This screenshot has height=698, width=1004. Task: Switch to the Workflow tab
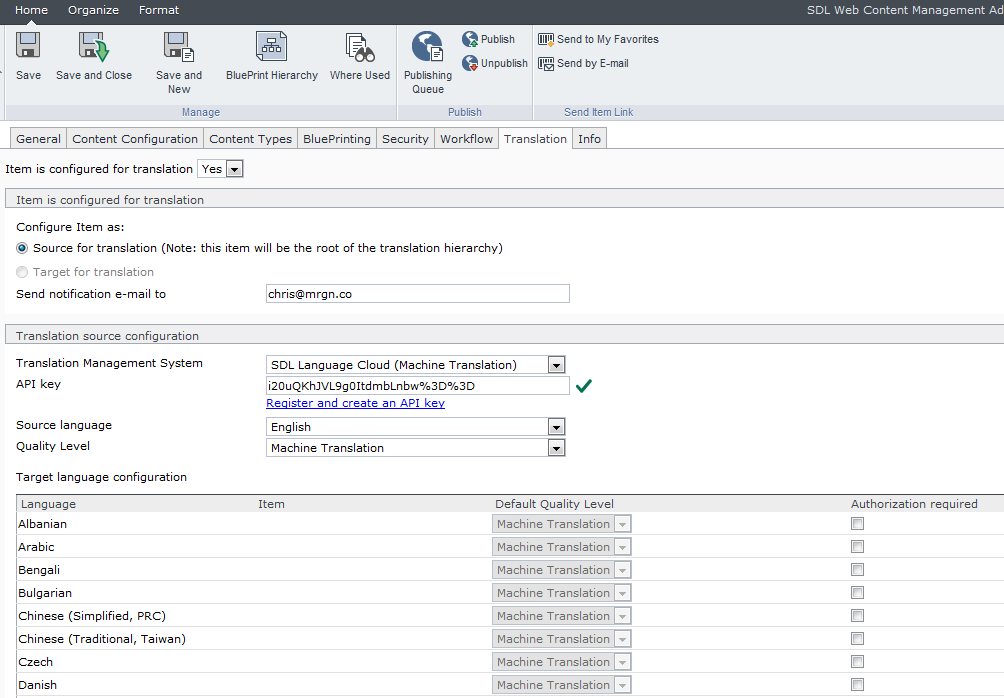[x=466, y=139]
